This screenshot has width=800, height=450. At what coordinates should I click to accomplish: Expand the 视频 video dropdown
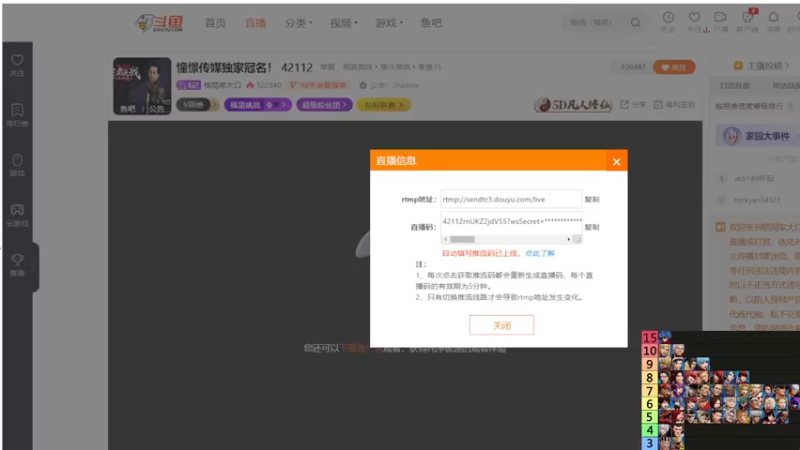tap(343, 23)
